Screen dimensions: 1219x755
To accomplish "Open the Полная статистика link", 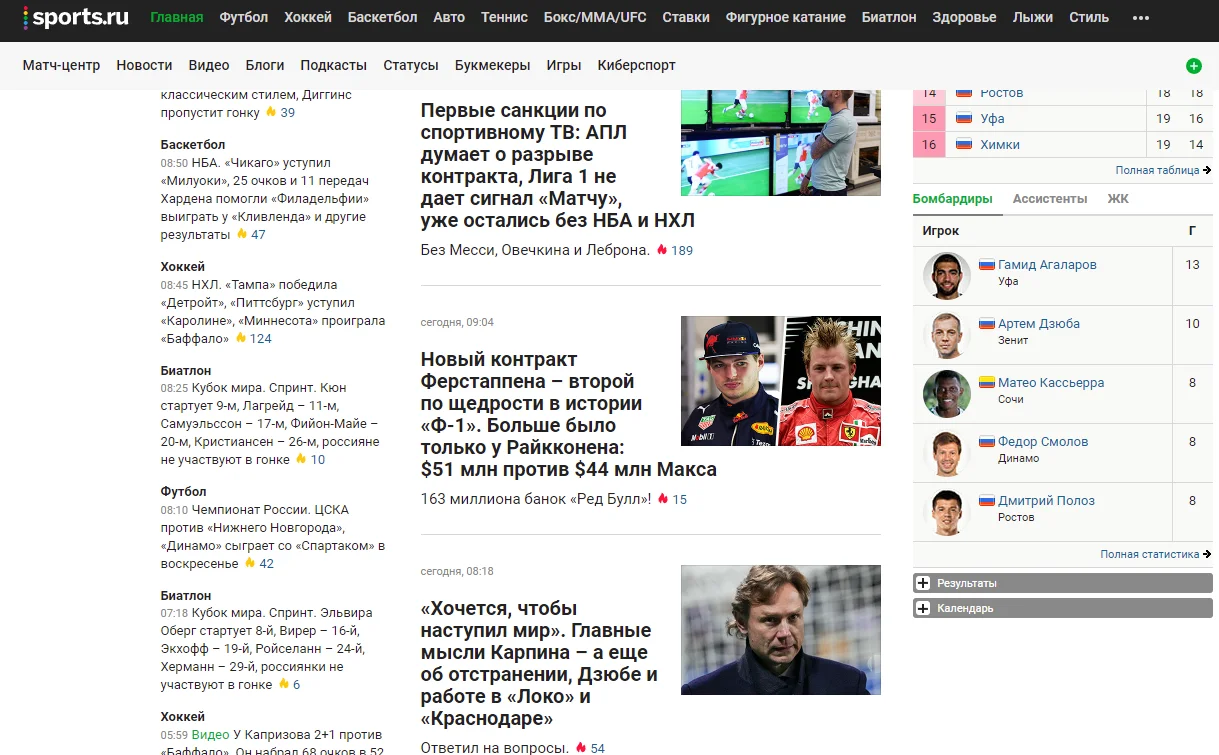I will point(1149,554).
